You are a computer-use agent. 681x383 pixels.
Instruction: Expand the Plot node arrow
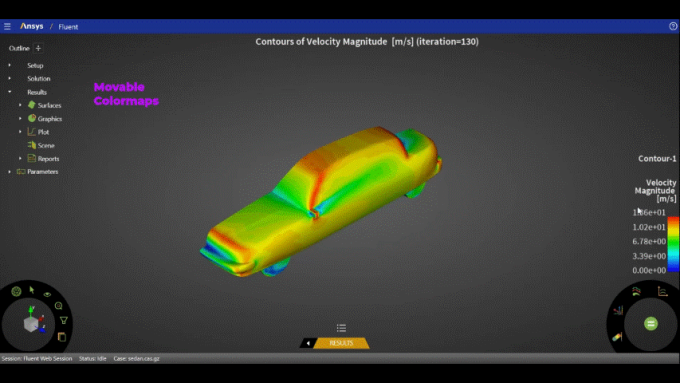tap(20, 132)
